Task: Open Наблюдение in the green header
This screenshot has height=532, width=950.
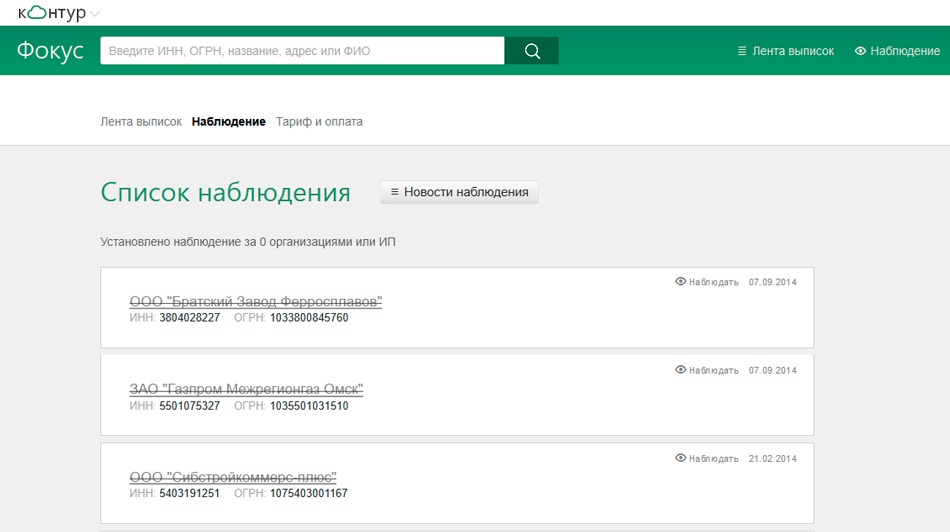Action: 897,51
